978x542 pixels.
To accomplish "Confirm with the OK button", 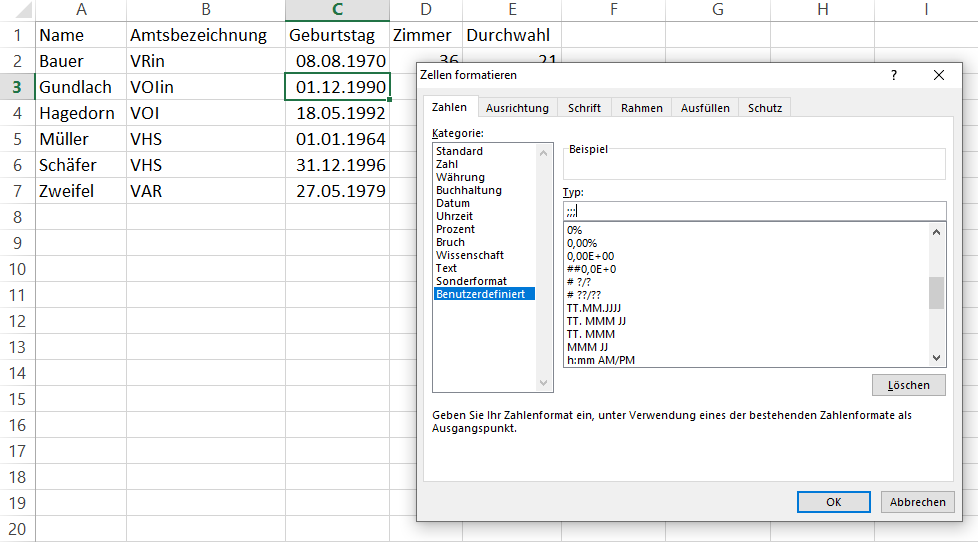I will (833, 502).
